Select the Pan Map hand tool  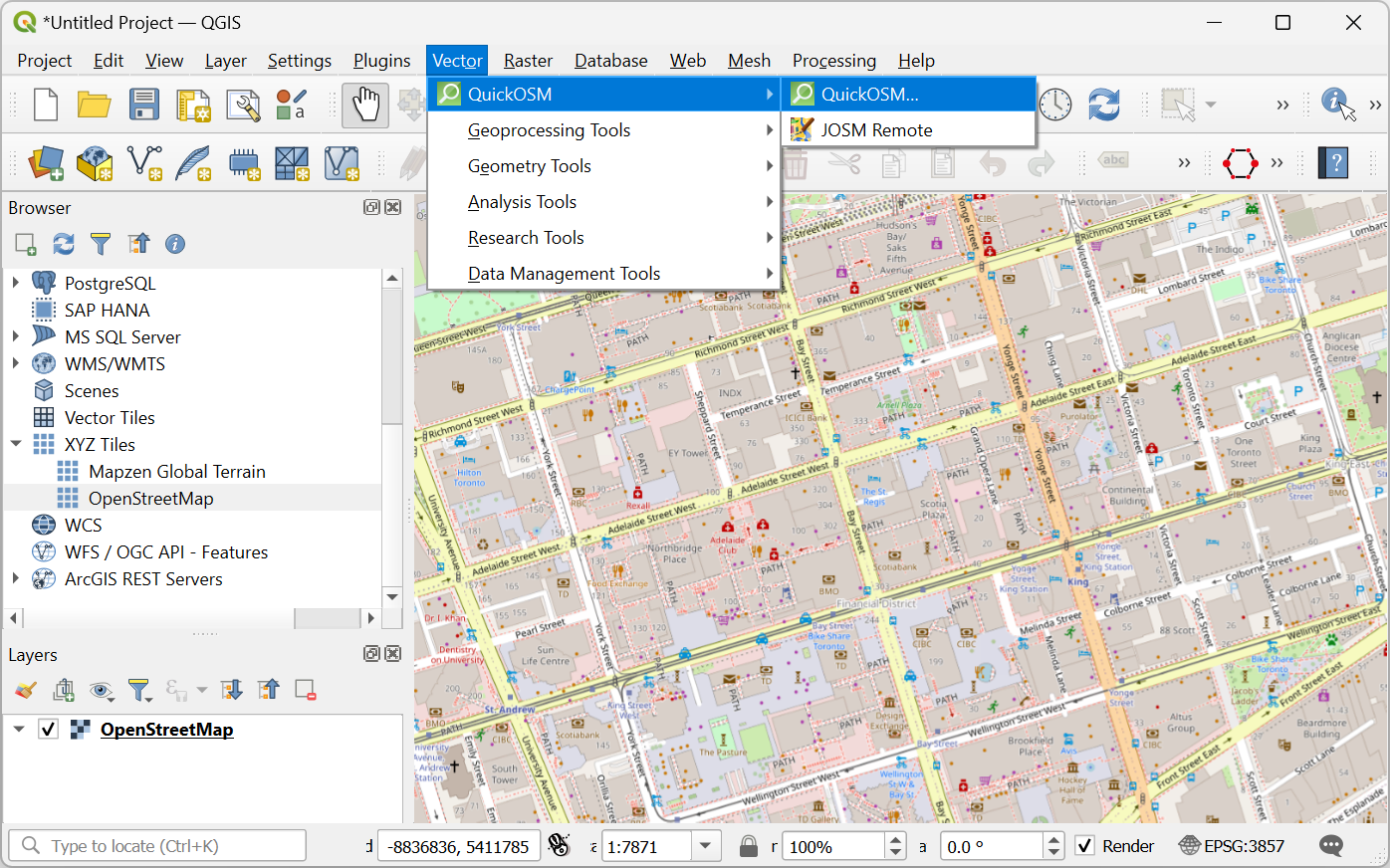coord(365,105)
